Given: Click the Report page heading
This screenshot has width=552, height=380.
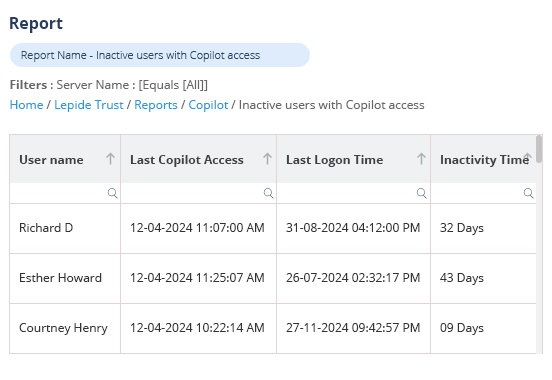Looking at the screenshot, I should pos(36,24).
